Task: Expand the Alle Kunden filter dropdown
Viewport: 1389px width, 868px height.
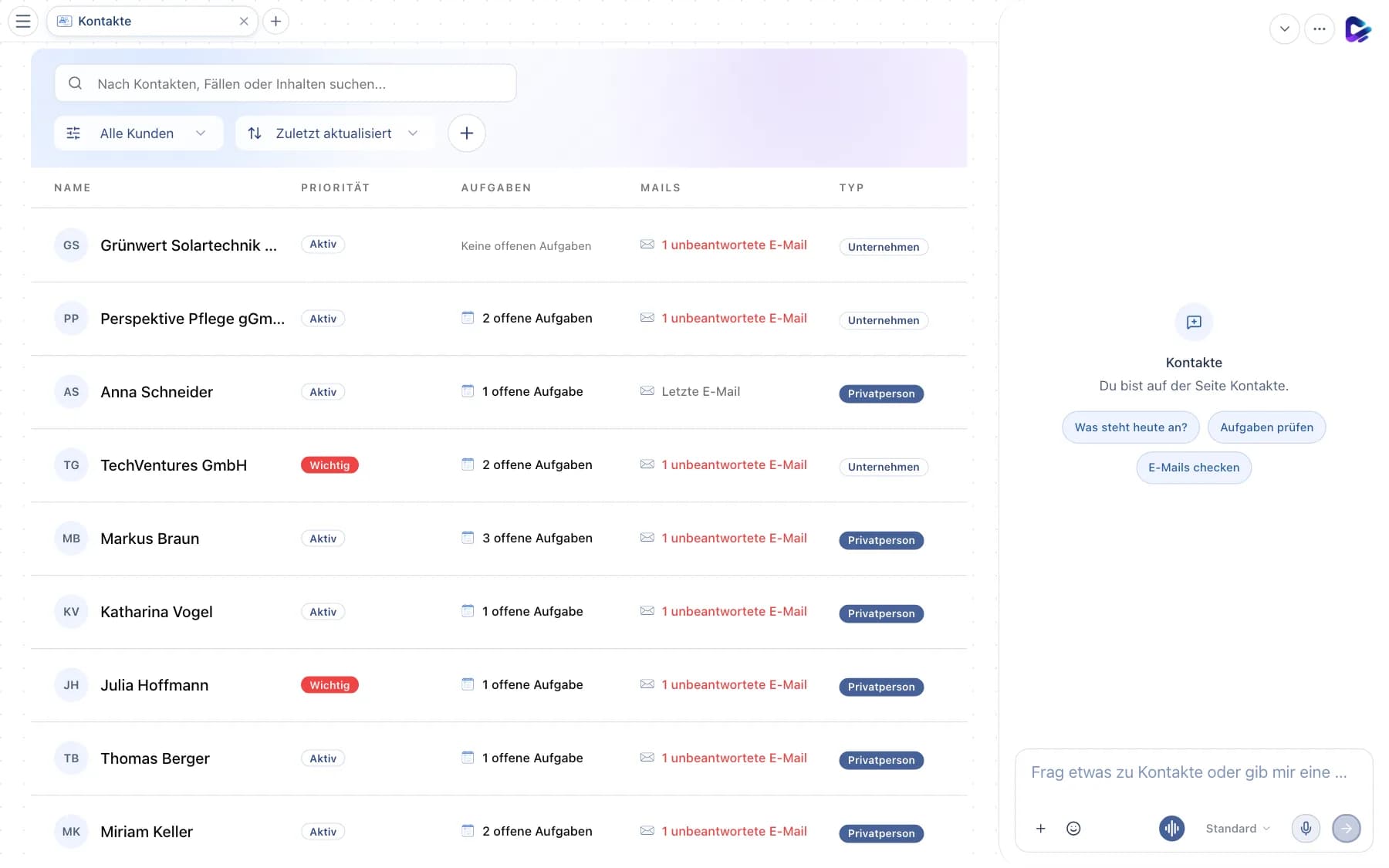Action: (139, 133)
